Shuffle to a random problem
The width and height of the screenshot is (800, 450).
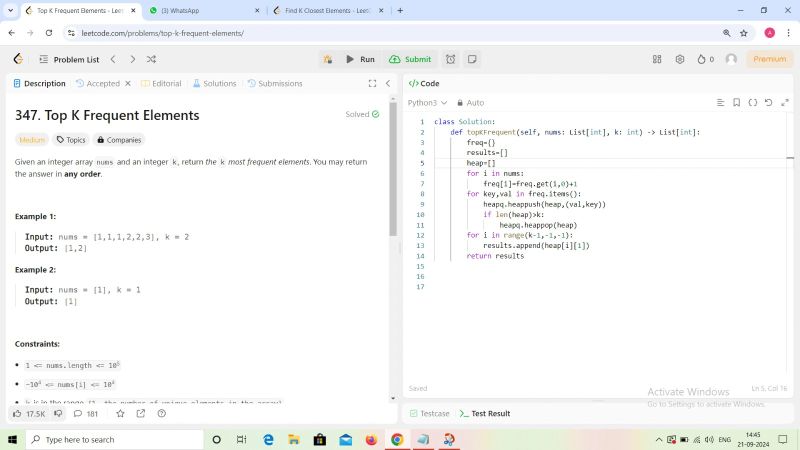point(151,59)
